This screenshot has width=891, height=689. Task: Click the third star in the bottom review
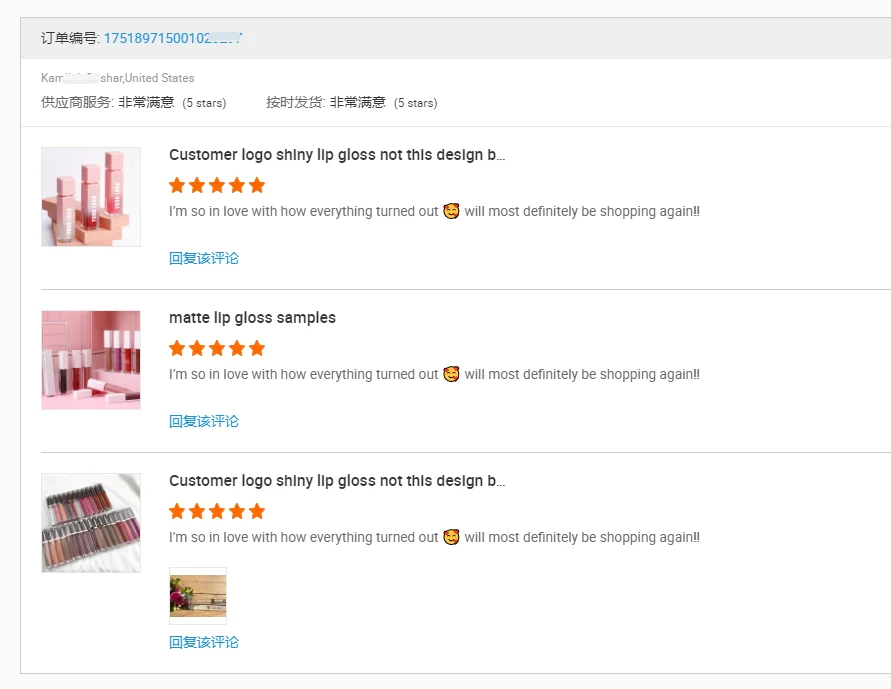point(217,511)
